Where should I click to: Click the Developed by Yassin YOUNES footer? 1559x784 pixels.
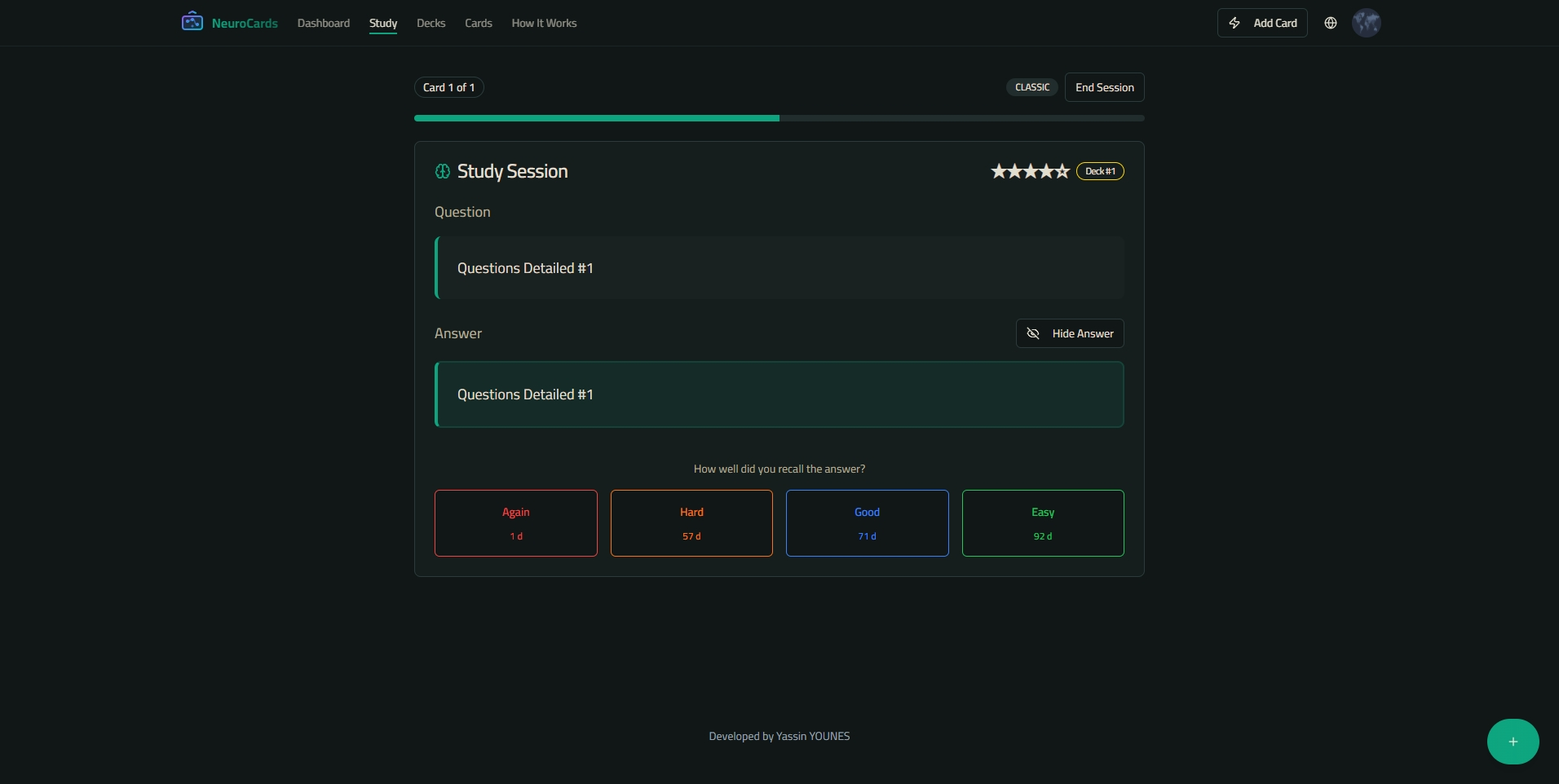click(x=779, y=736)
